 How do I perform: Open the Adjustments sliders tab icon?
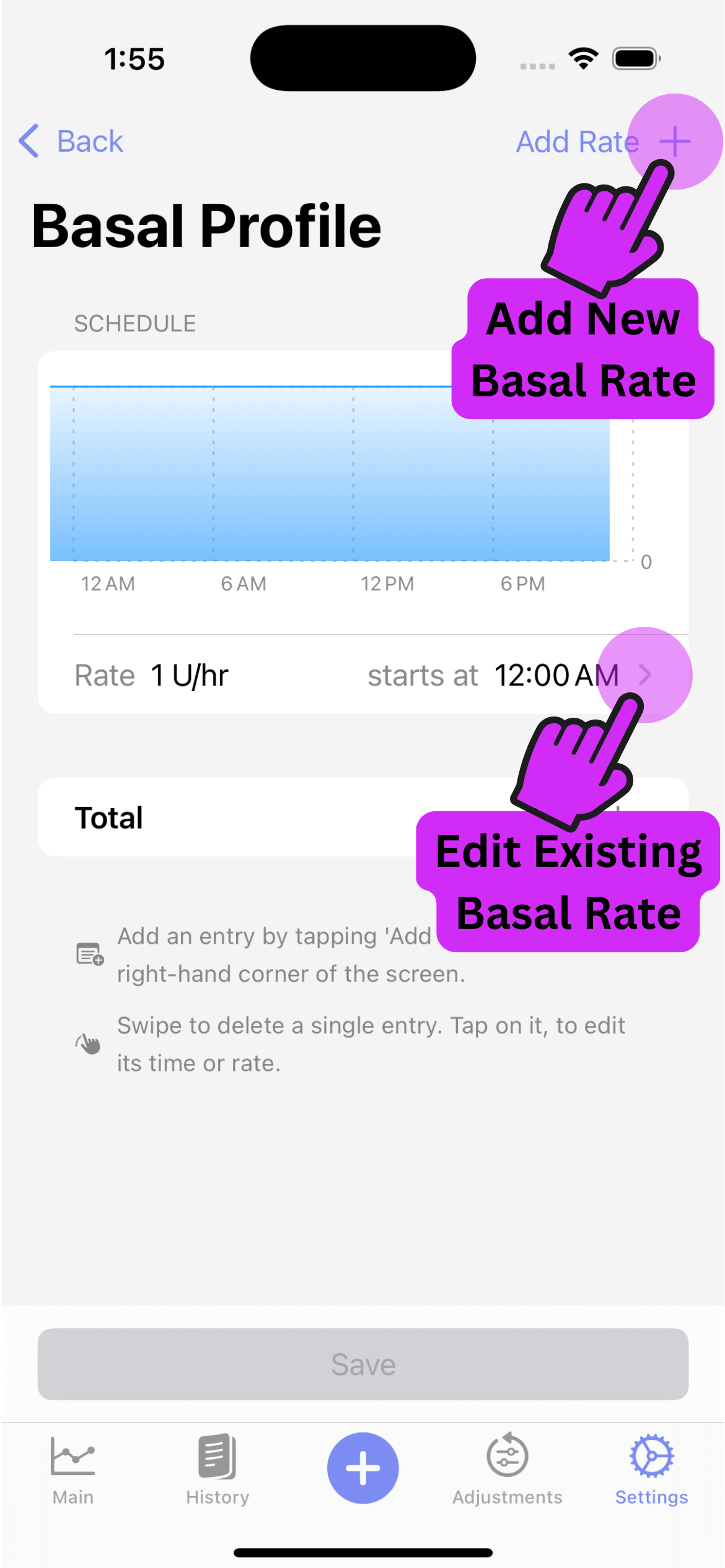pos(507,1456)
